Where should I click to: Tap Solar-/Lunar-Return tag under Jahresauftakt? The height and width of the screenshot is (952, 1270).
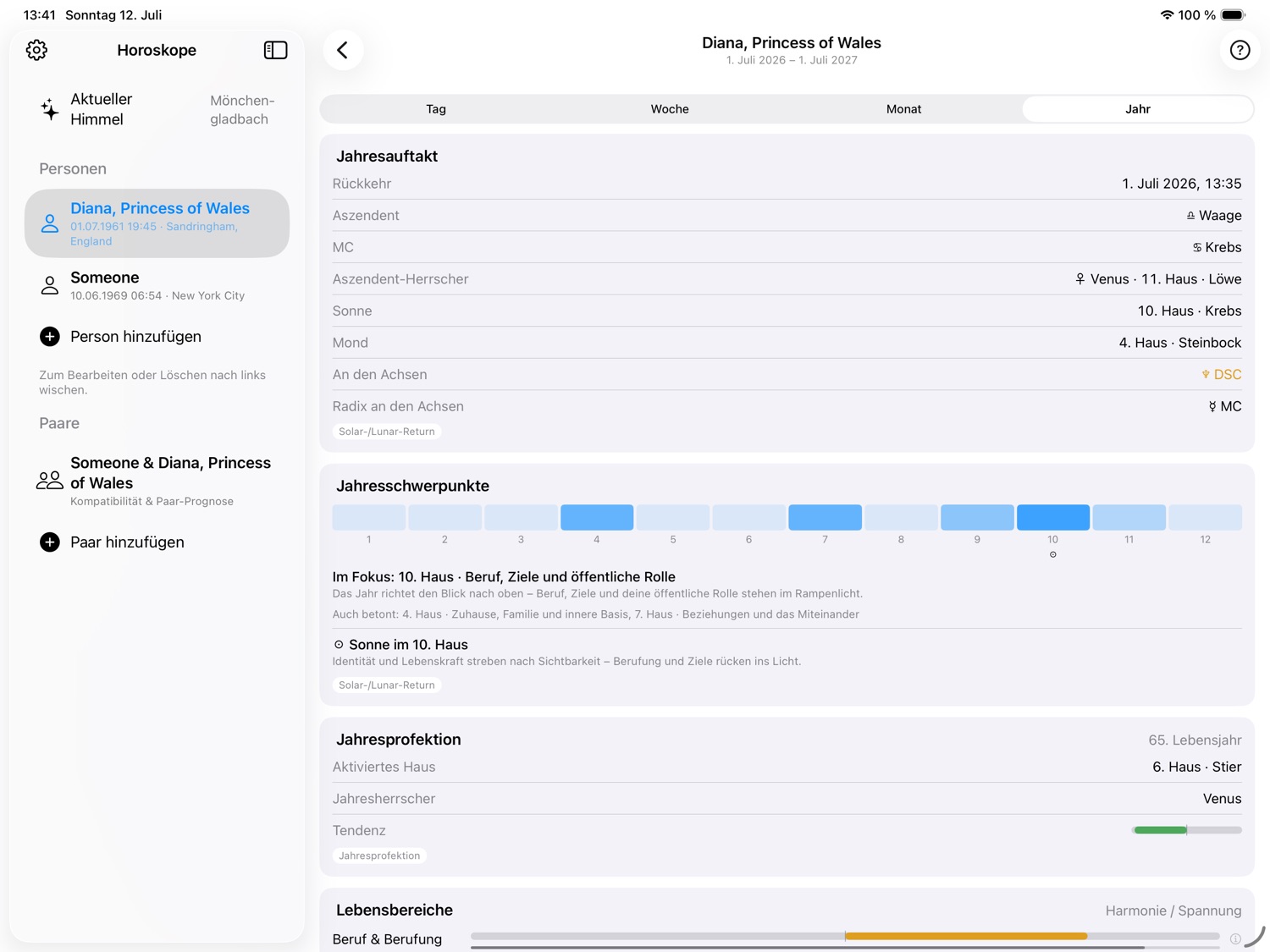coord(387,432)
